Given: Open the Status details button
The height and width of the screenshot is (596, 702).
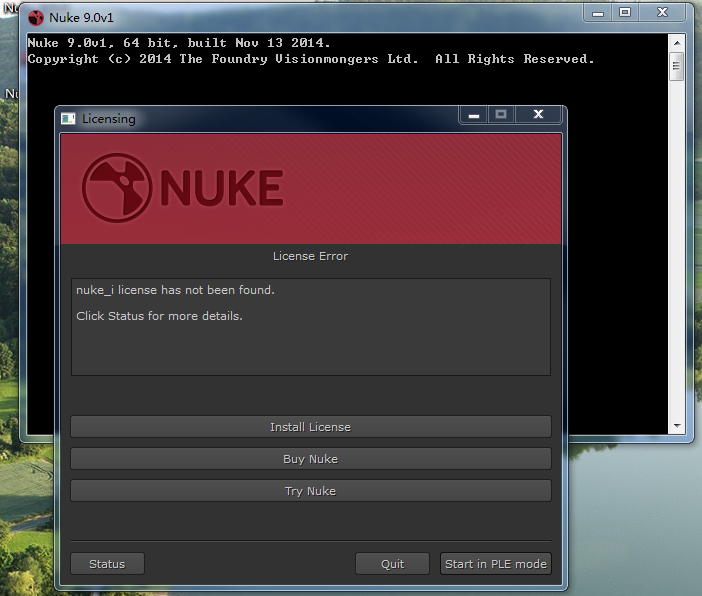Looking at the screenshot, I should [107, 564].
